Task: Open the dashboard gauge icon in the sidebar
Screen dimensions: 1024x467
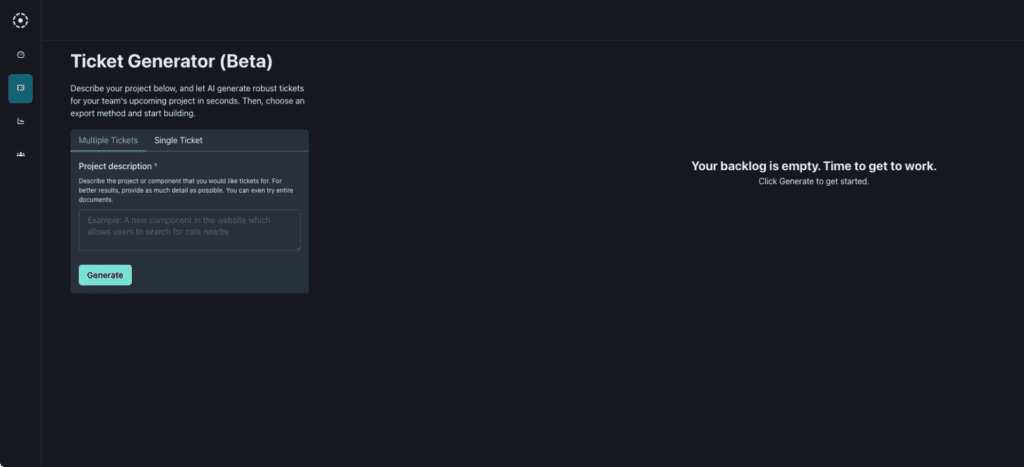Action: pyautogui.click(x=20, y=55)
